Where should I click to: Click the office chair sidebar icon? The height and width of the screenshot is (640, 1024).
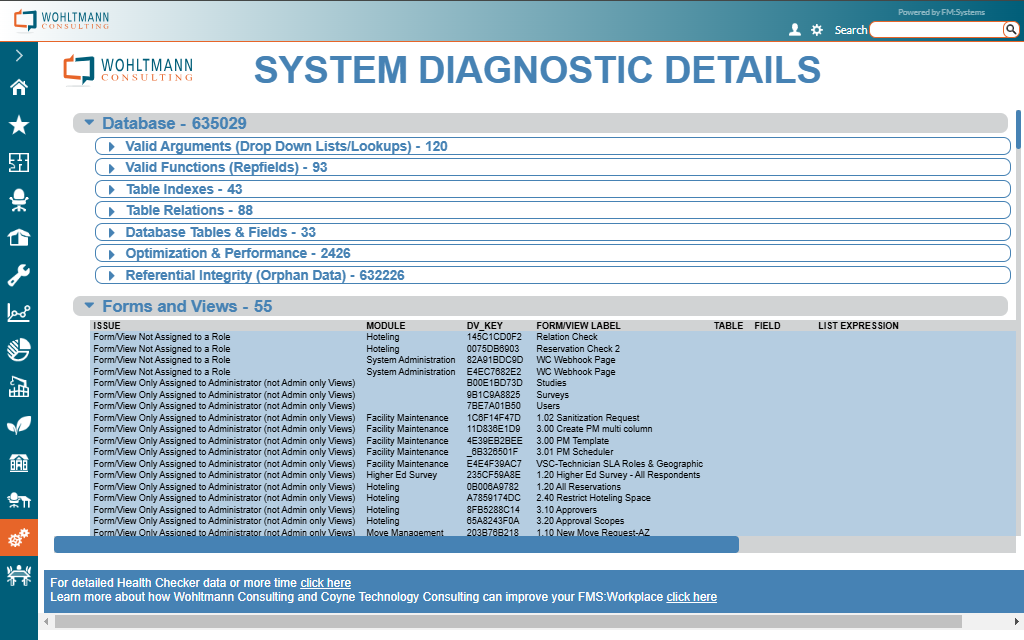pos(18,201)
